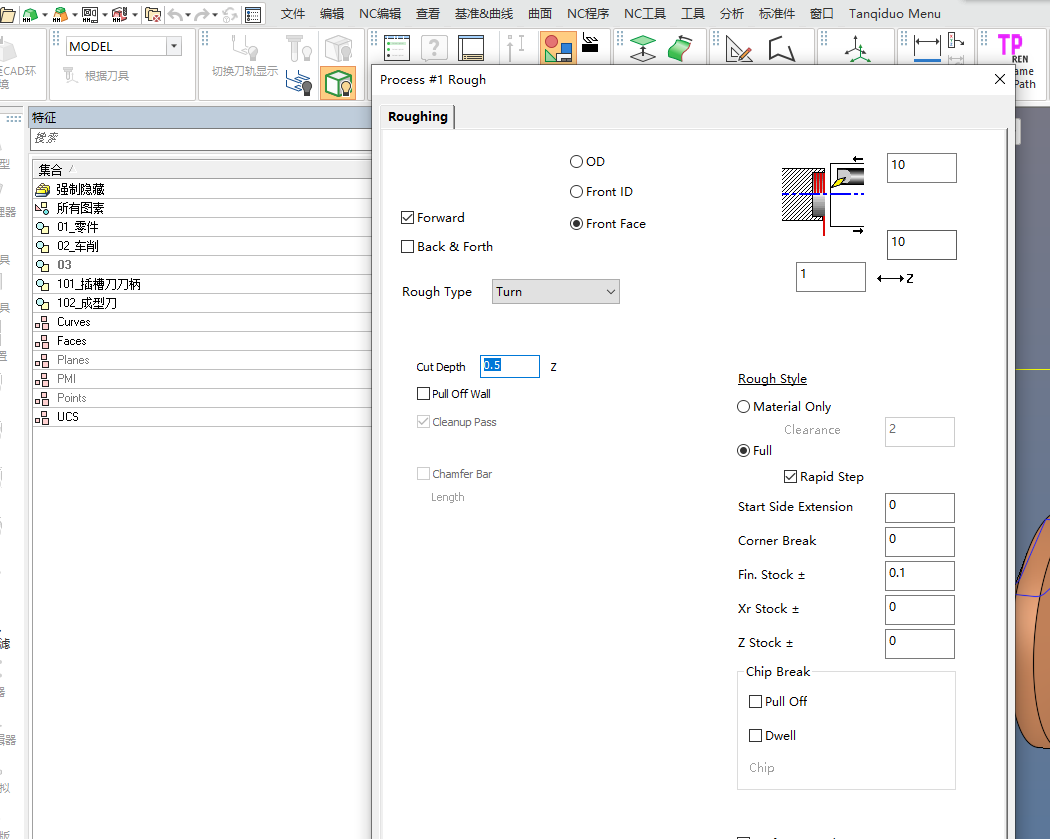Screen dimensions: 1050x839
Task: Click the folder with red X icon
Action: [153, 13]
